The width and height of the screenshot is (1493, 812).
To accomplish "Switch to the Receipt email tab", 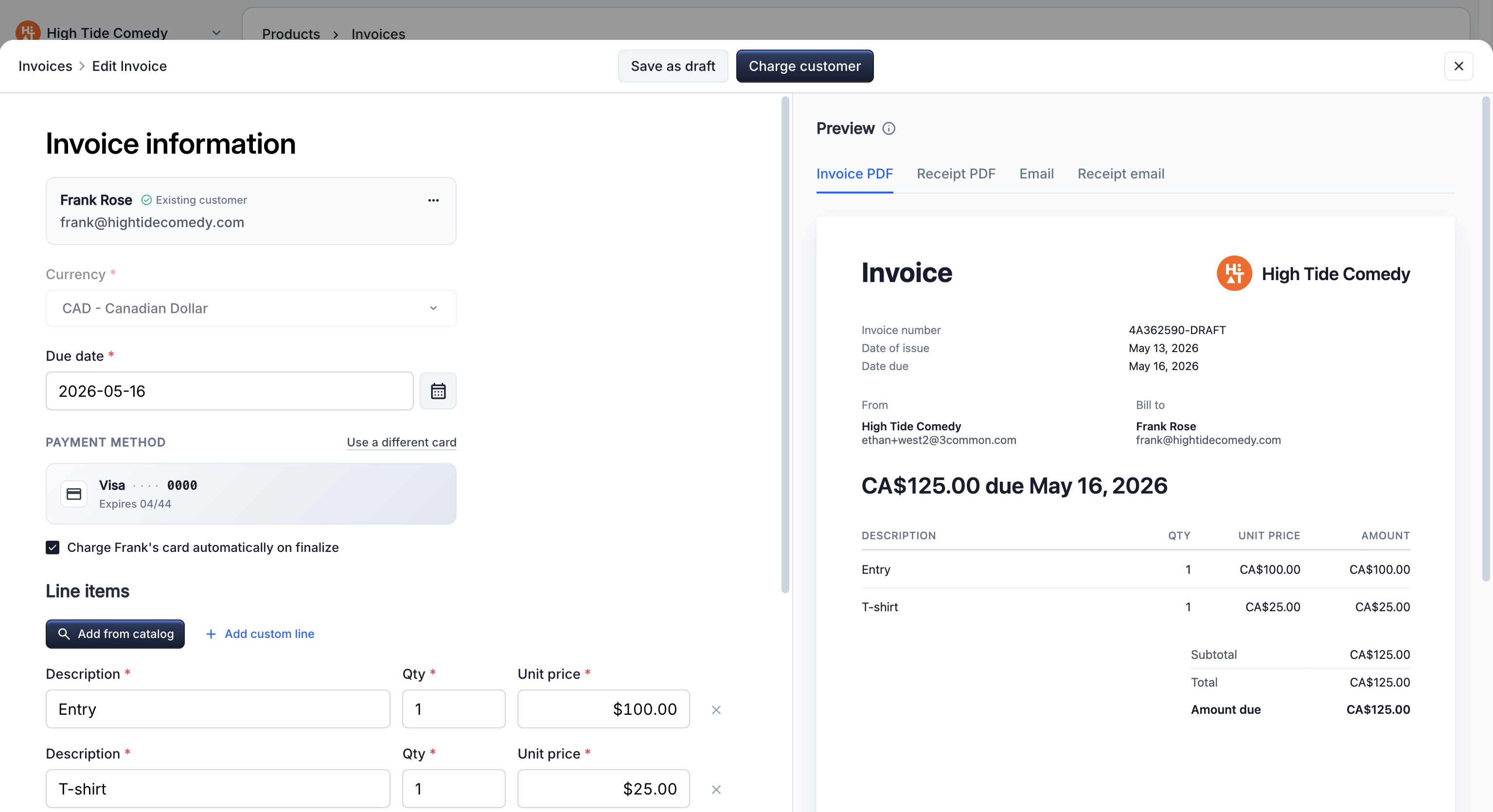I will pyautogui.click(x=1120, y=174).
